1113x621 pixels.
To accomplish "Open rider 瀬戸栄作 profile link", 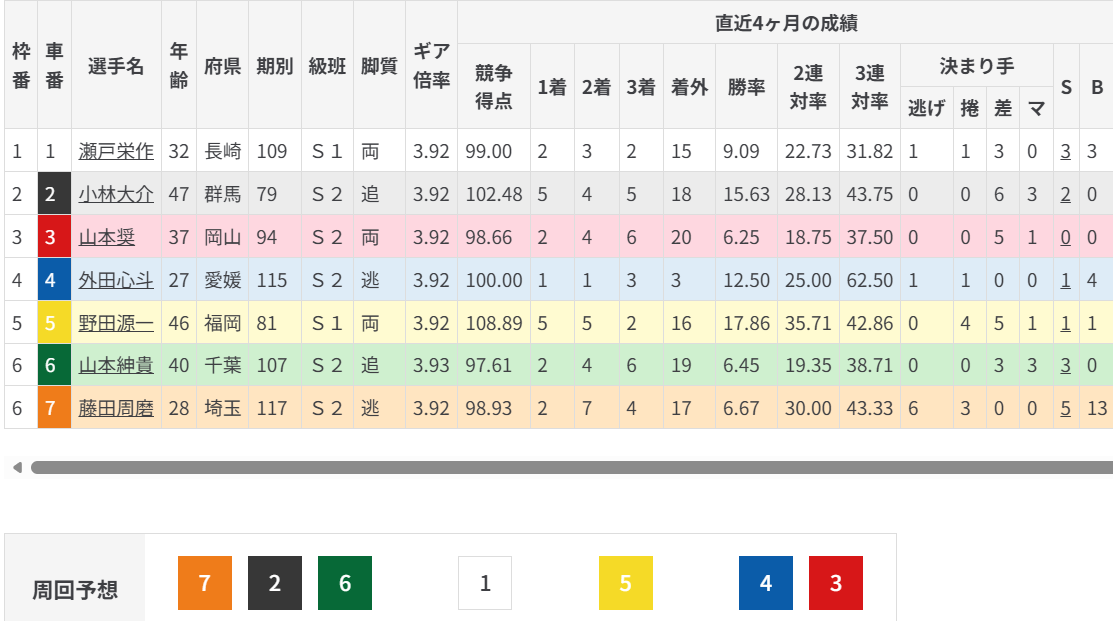I will click(116, 152).
